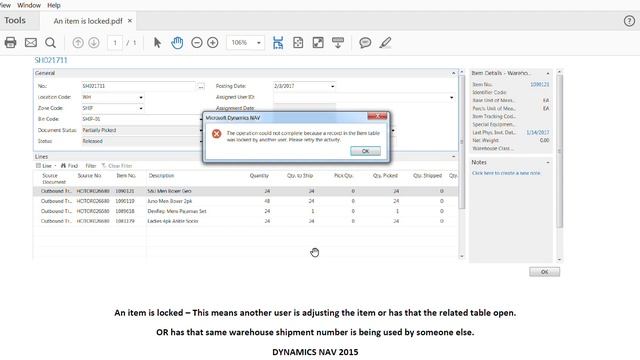Click the Status Released field
The height and width of the screenshot is (360, 640).
tap(141, 141)
